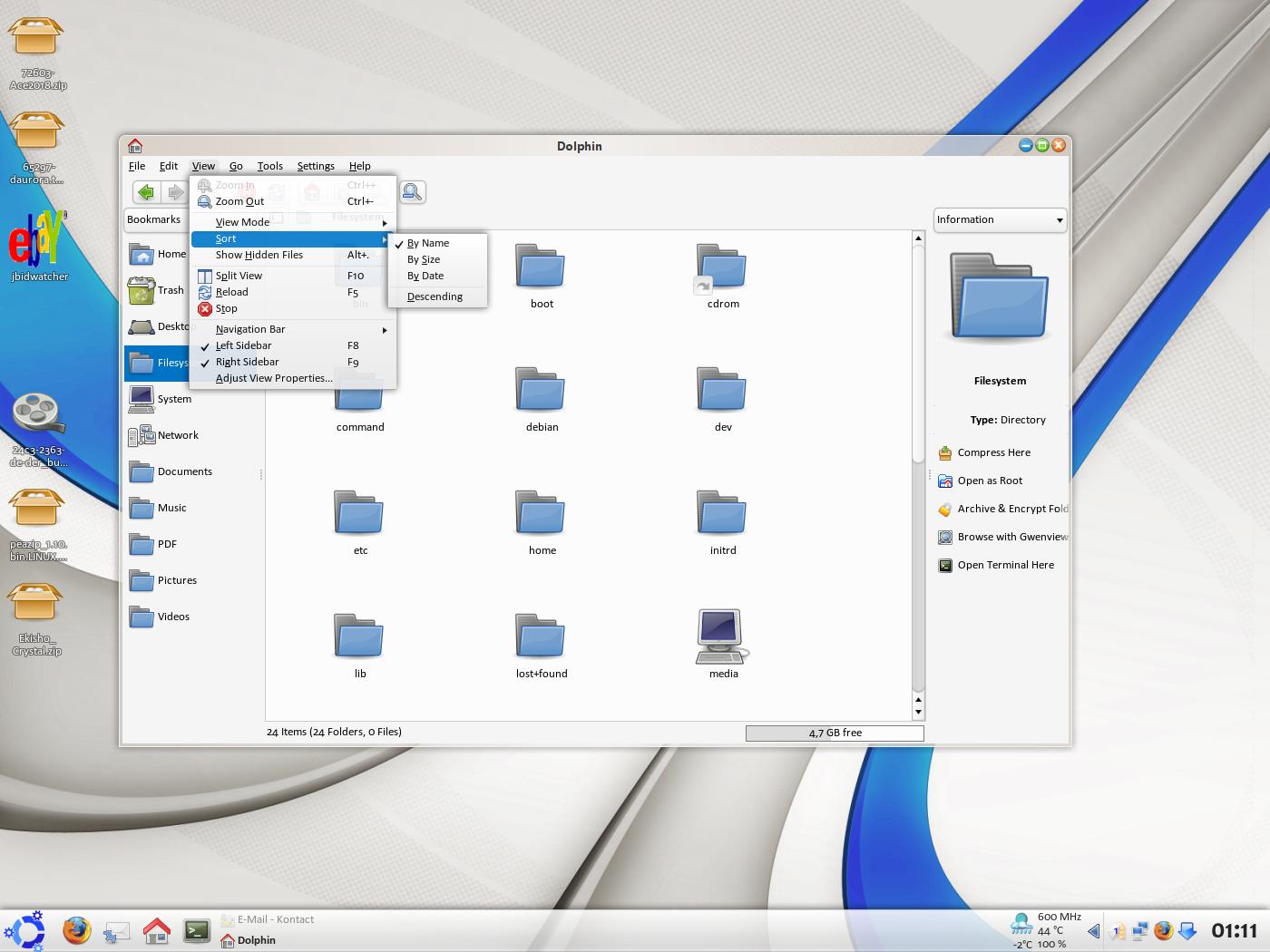The width and height of the screenshot is (1270, 952).
Task: Open the Bookmarks panel selector
Action: click(x=156, y=219)
